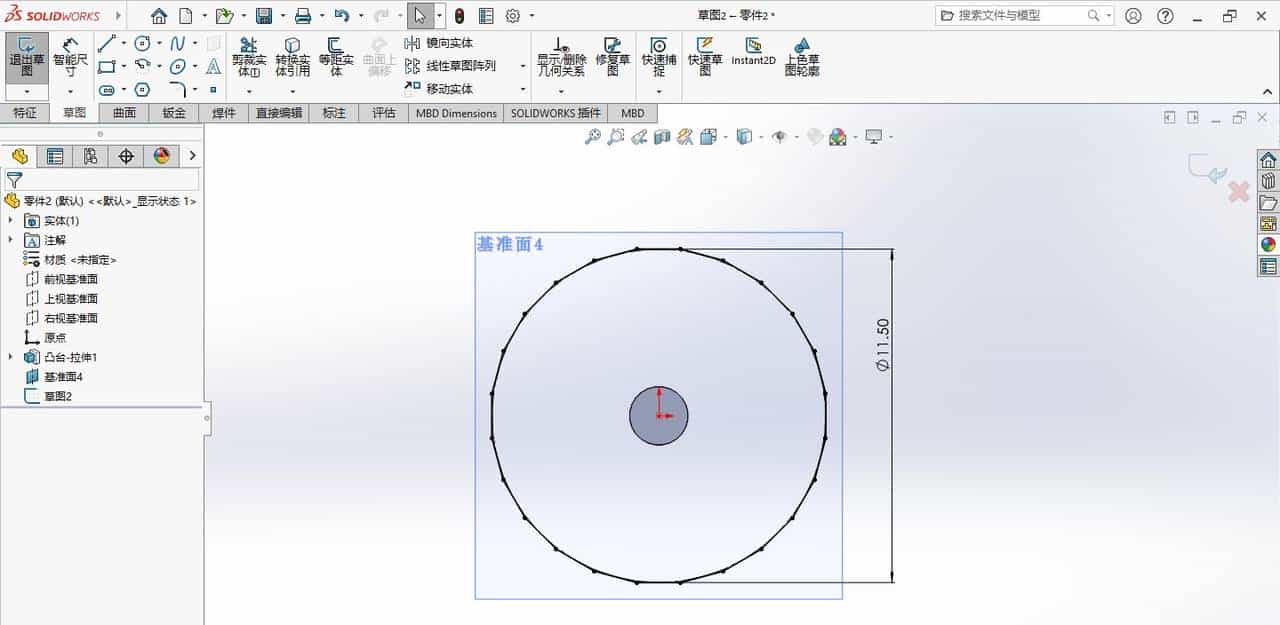Click the Zoom to Fit icon

click(590, 137)
